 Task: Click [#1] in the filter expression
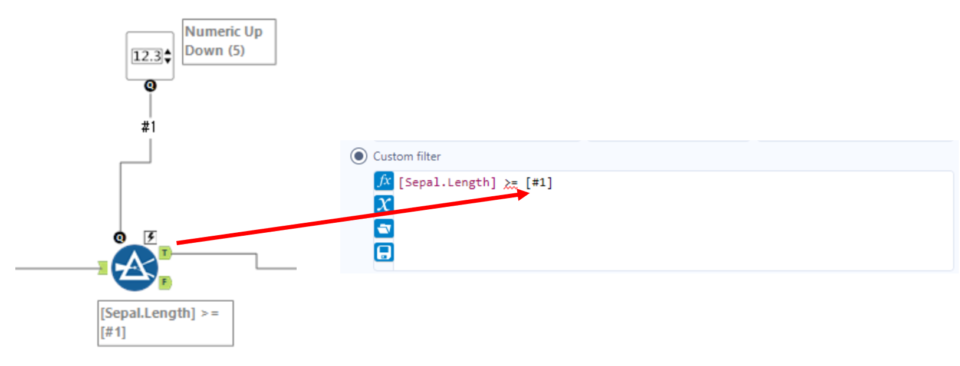[539, 182]
